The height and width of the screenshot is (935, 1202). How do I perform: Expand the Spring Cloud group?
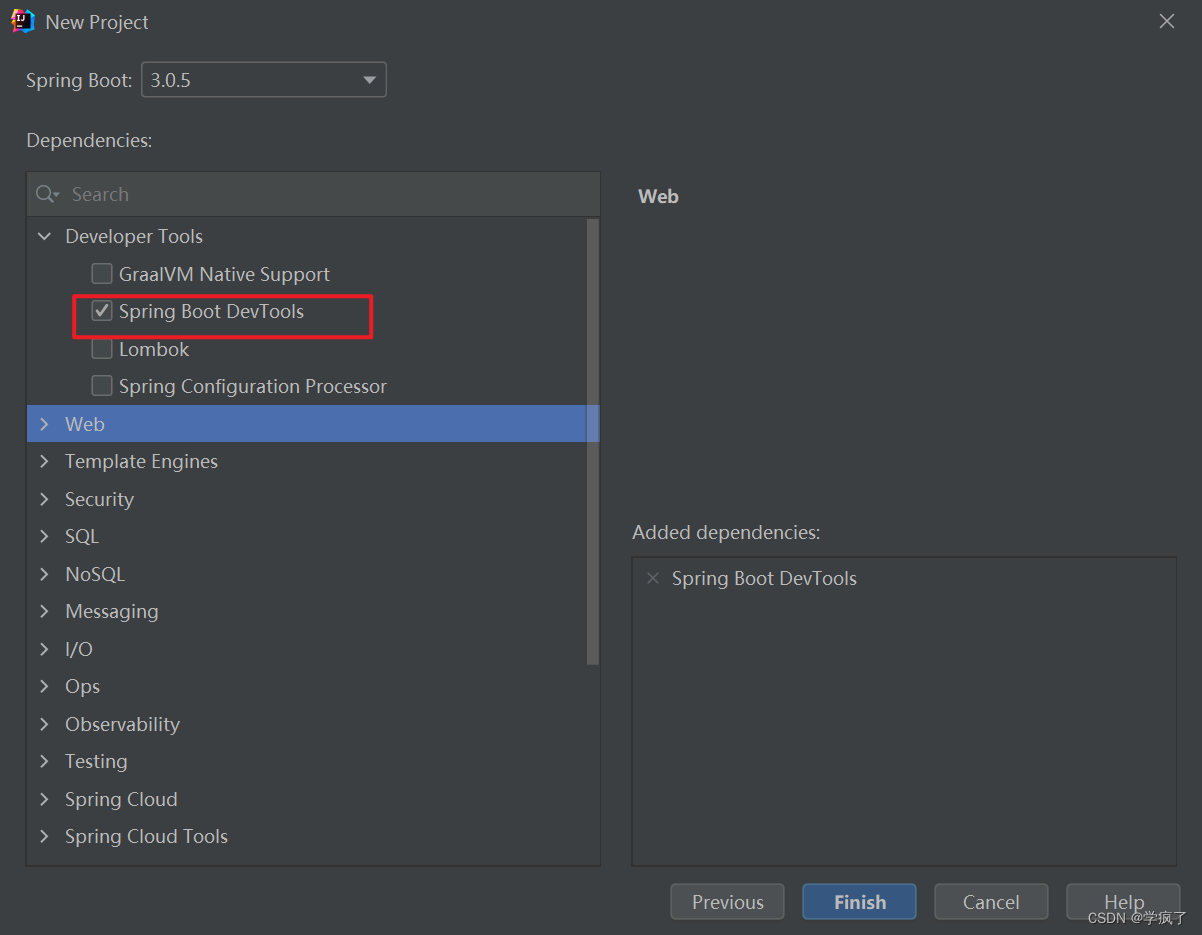pyautogui.click(x=44, y=799)
